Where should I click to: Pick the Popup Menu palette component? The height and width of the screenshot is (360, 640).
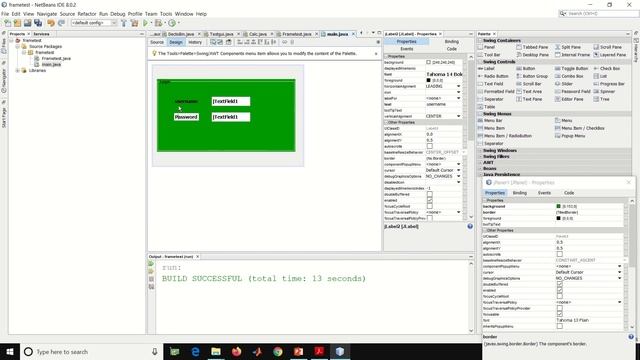(x=570, y=136)
